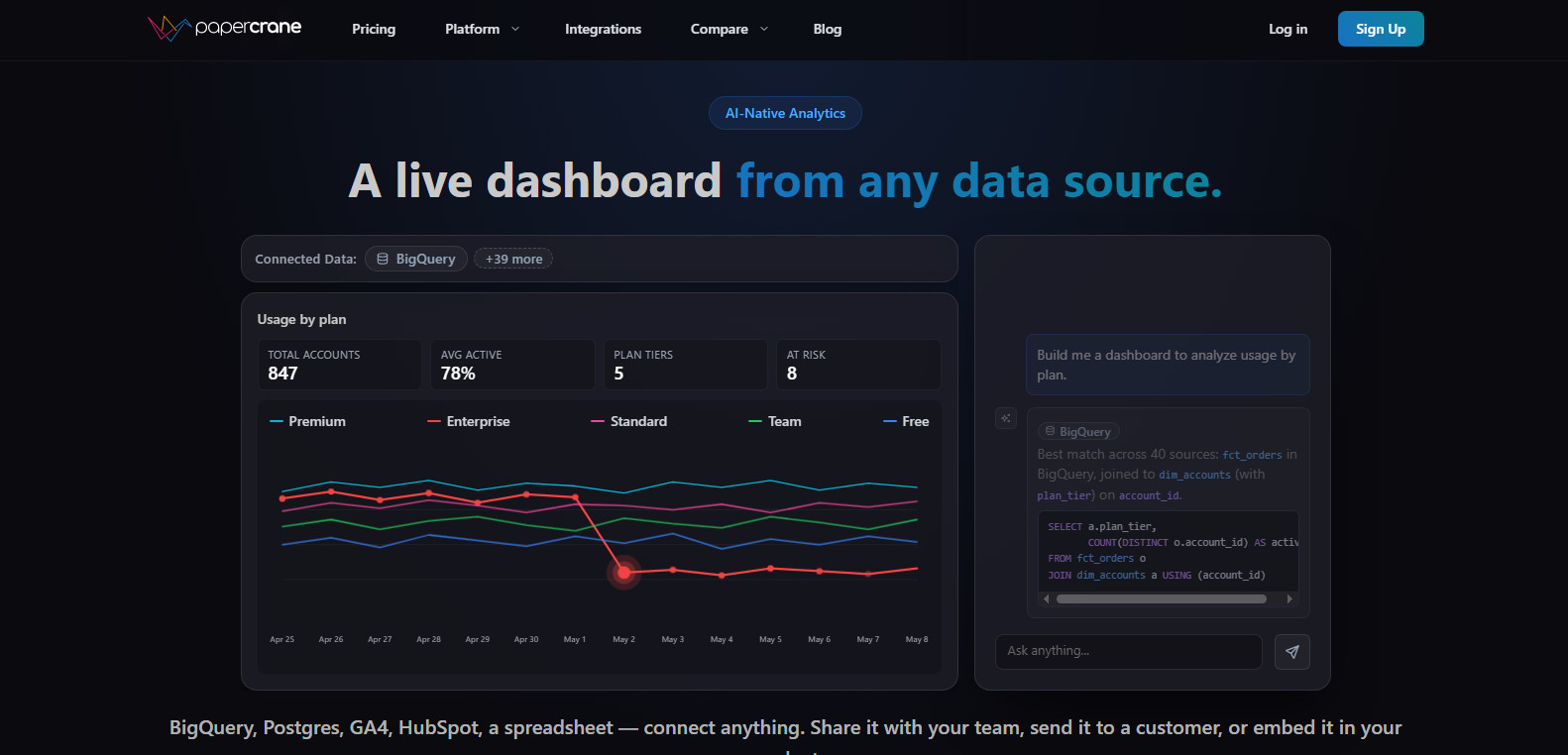Click the AT RISK 8 card
This screenshot has width=1568, height=755.
point(858,365)
